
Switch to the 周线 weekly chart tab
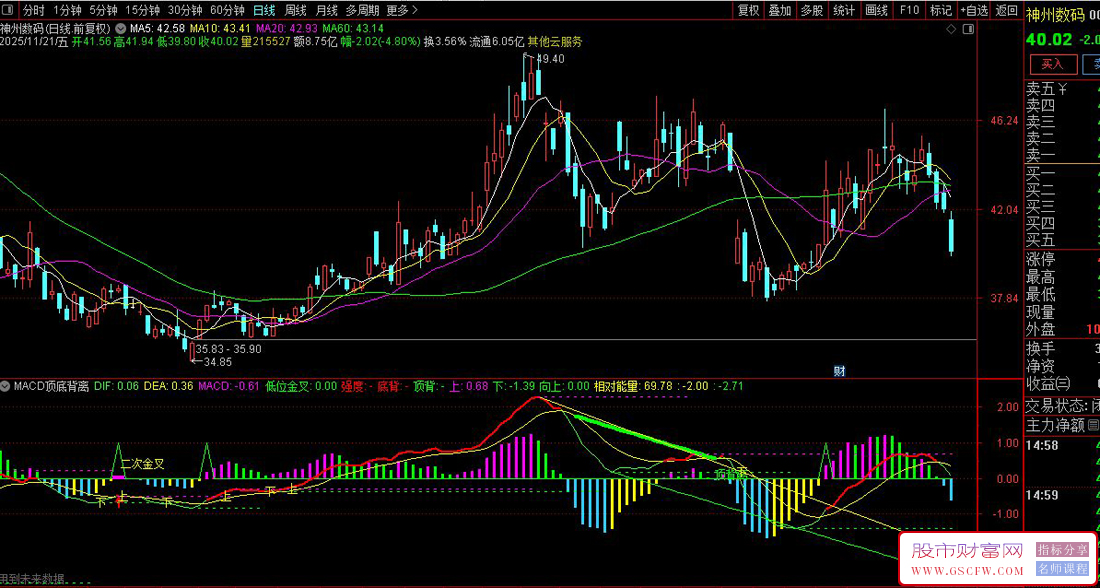(296, 10)
